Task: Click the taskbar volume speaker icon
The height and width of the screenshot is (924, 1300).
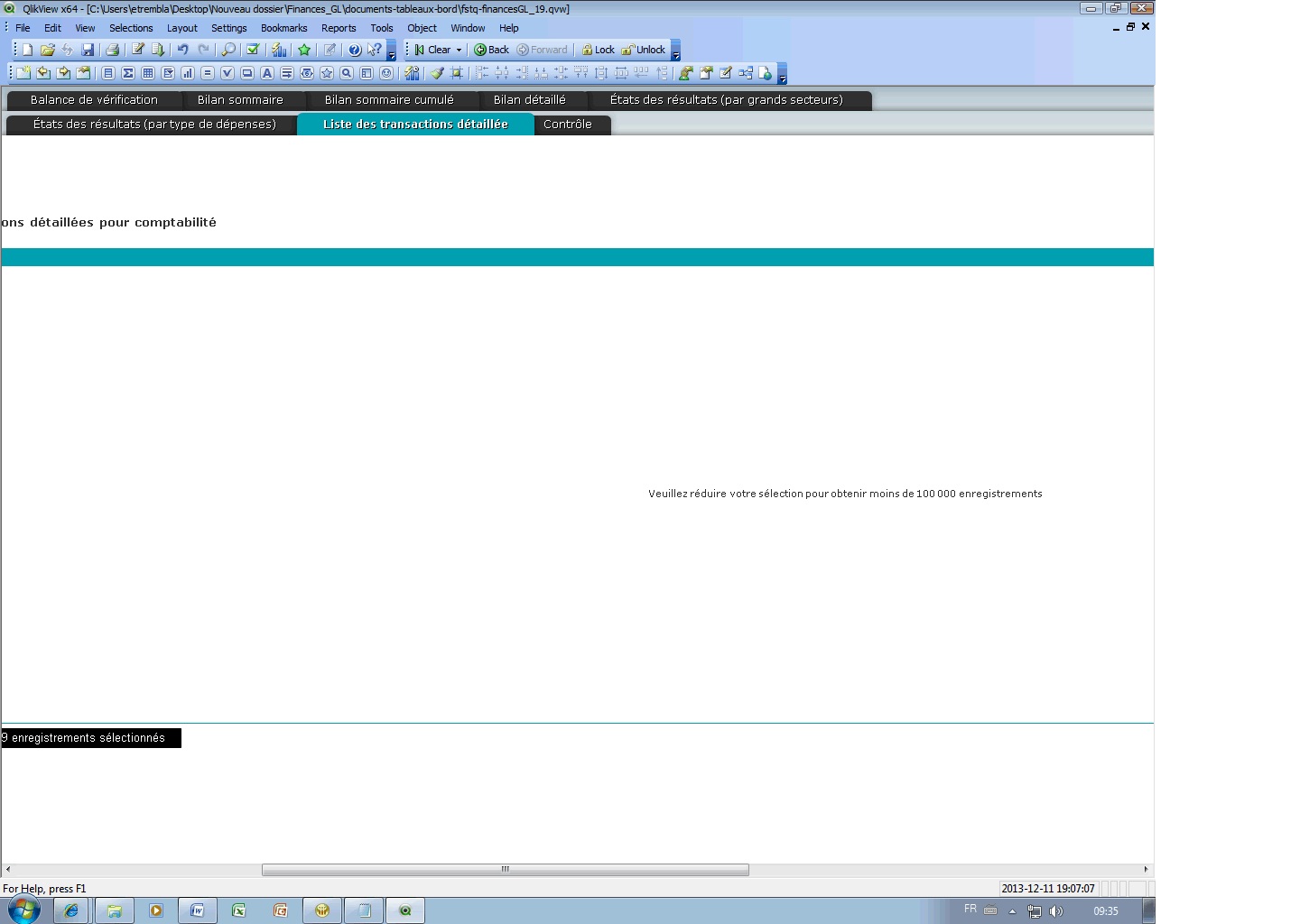Action: click(x=1056, y=911)
